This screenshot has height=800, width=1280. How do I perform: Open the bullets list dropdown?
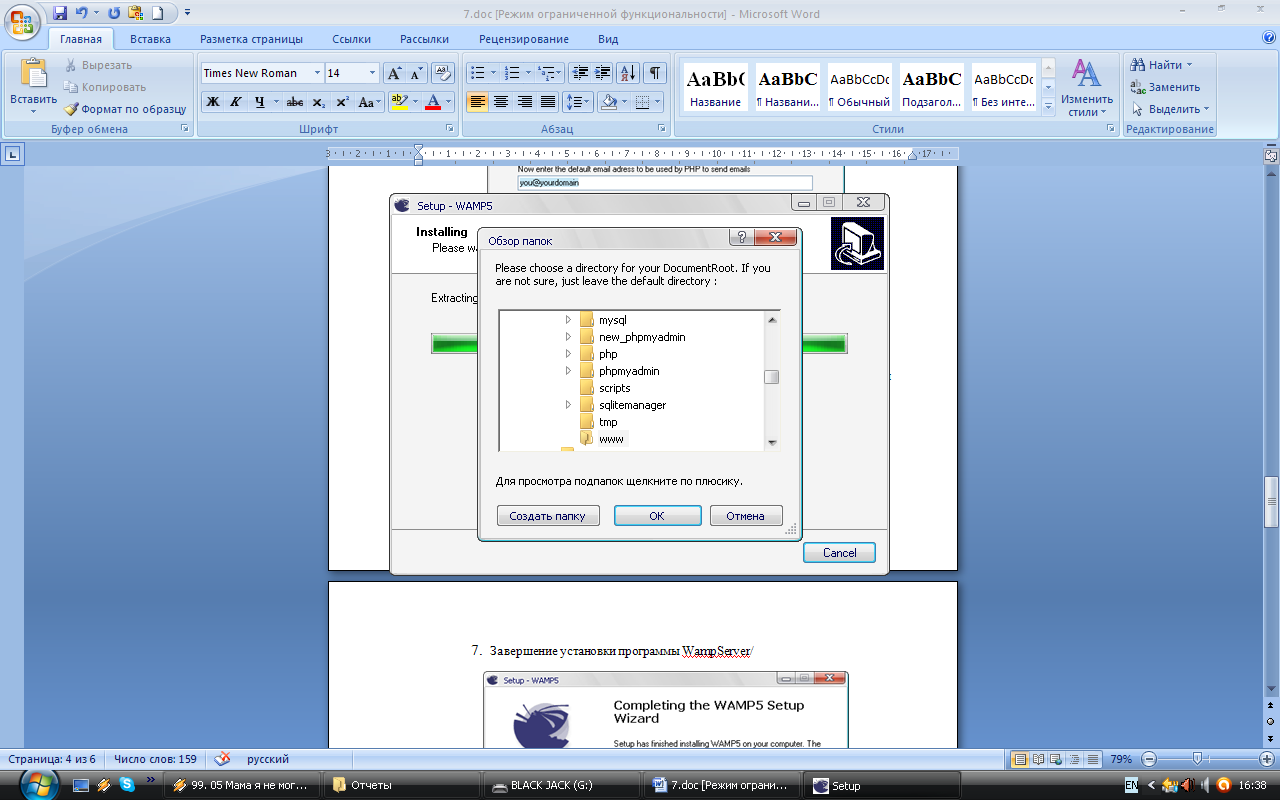coord(493,73)
